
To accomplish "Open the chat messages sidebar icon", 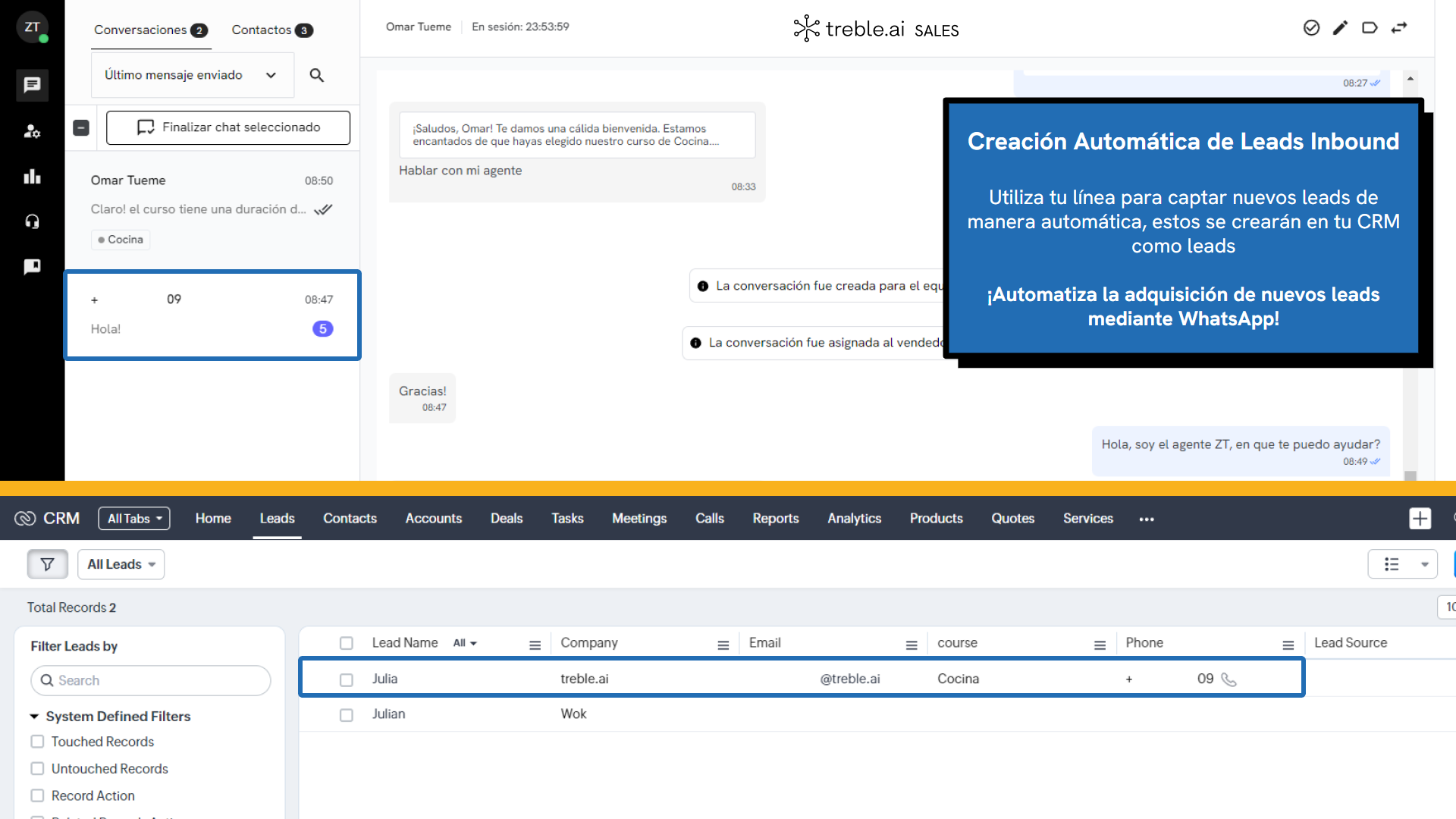I will [x=32, y=85].
